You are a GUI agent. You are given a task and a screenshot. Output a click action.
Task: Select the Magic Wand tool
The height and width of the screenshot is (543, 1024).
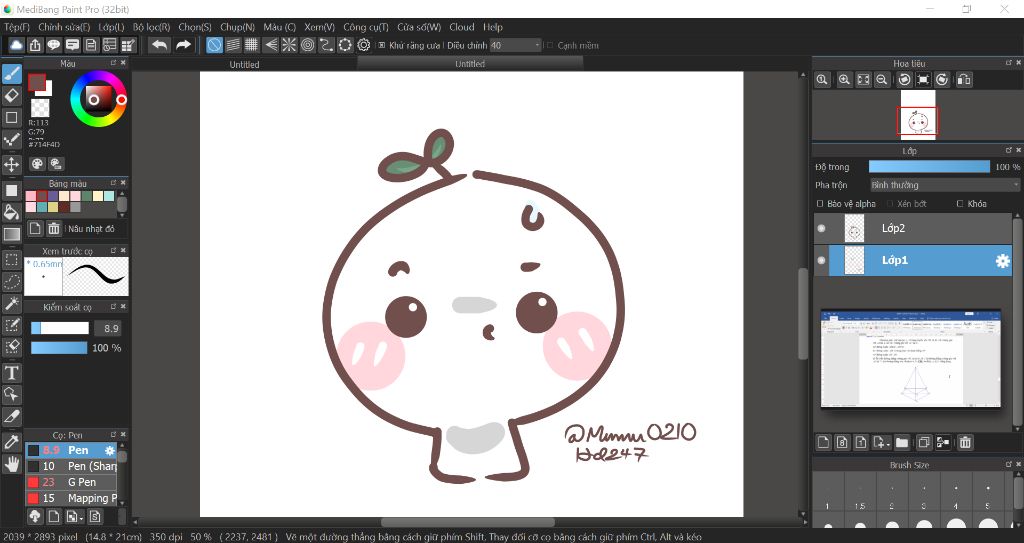12,303
